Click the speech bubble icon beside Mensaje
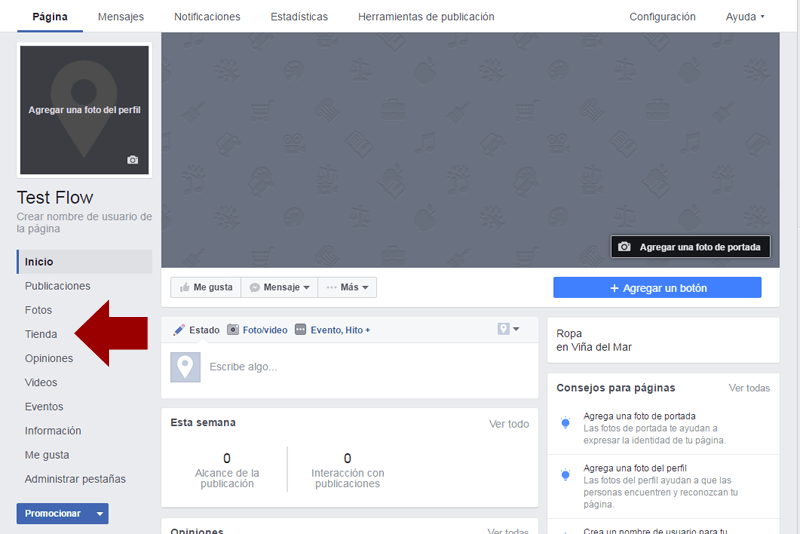 pos(254,288)
